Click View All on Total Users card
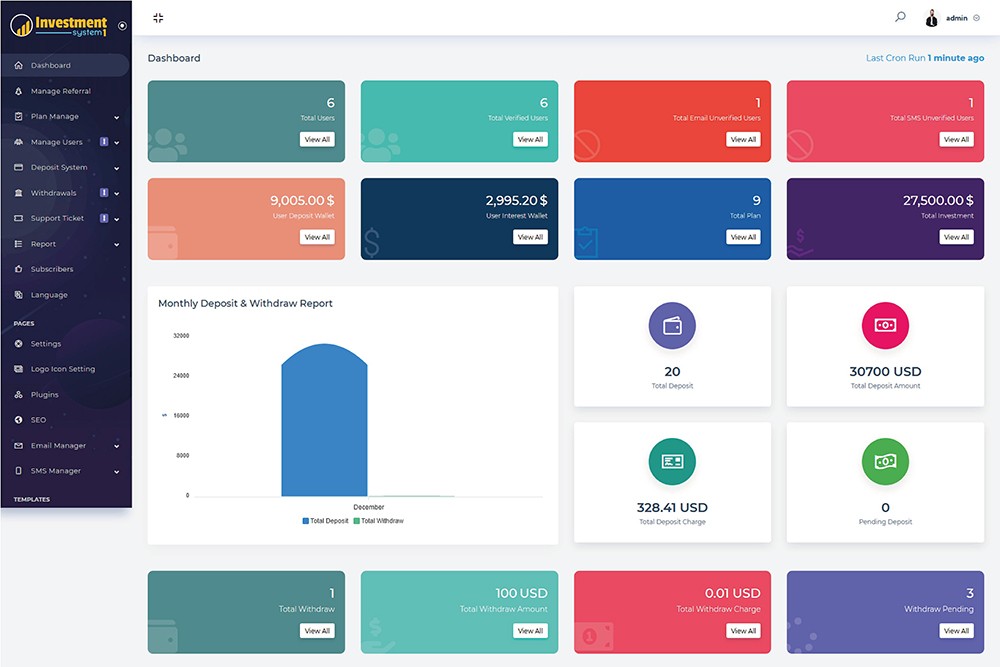Image resolution: width=1000 pixels, height=667 pixels. point(317,140)
